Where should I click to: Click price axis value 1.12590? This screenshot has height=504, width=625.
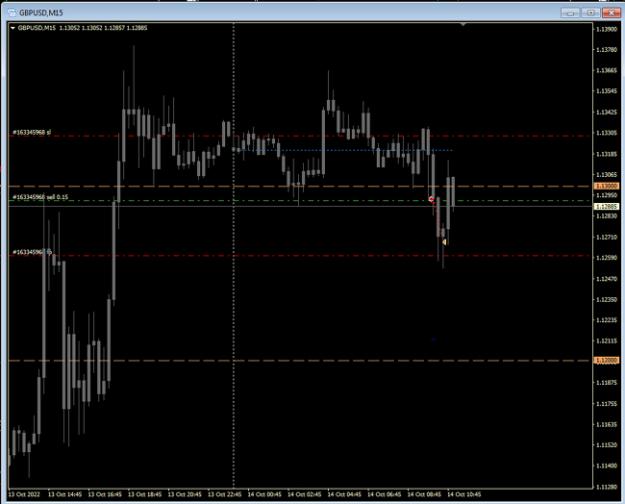coord(606,258)
